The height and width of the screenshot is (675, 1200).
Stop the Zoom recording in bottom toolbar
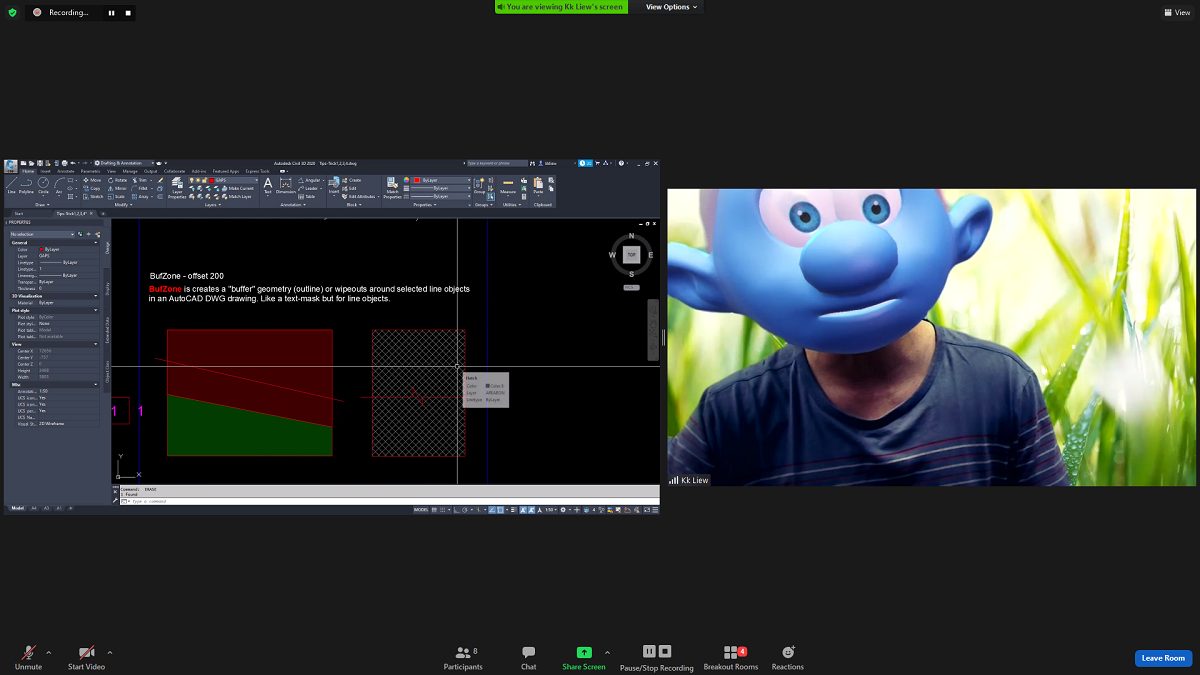(x=665, y=651)
